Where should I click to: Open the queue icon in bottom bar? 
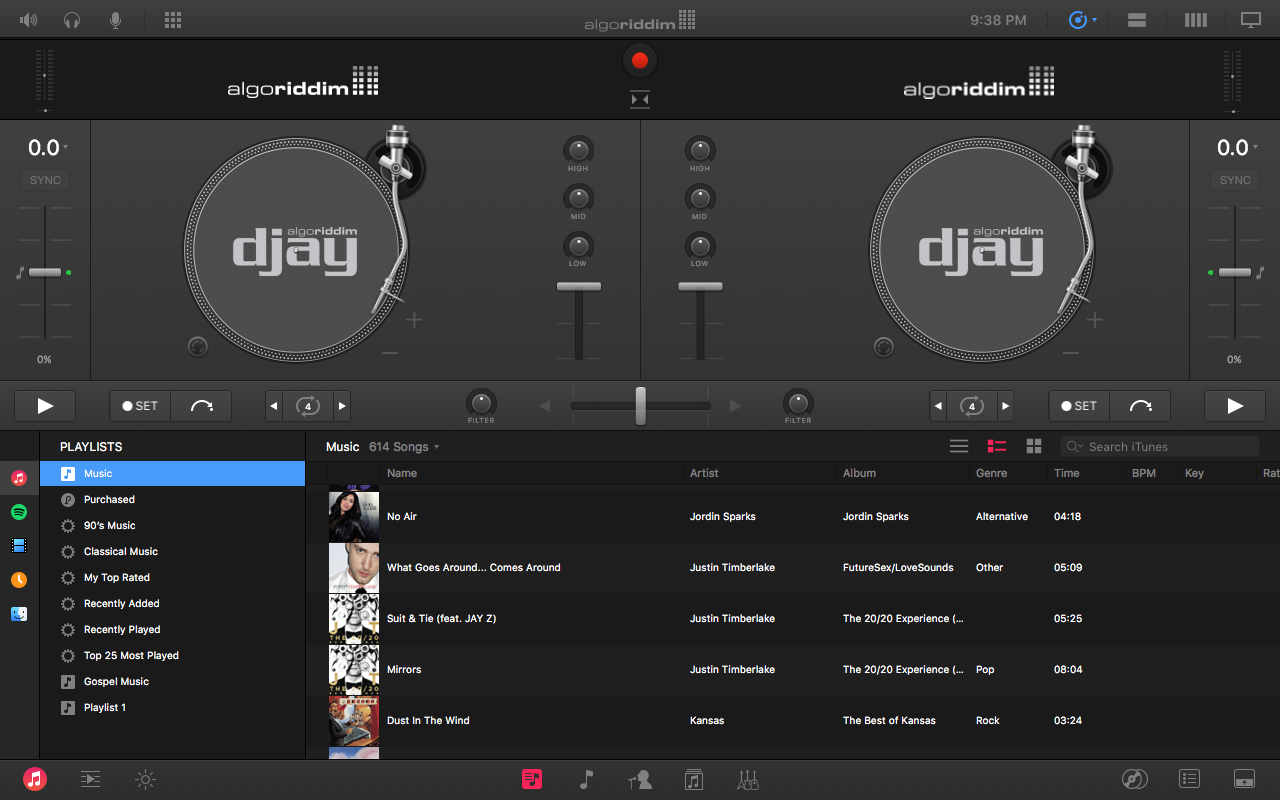[x=90, y=779]
